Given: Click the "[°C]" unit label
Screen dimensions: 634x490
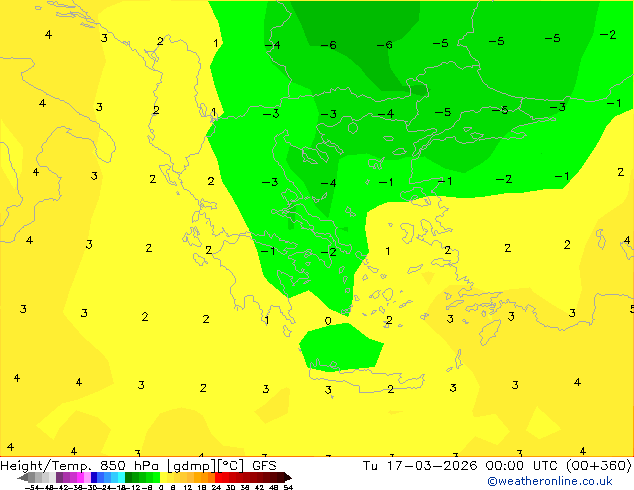Looking at the screenshot, I should click(x=231, y=466).
